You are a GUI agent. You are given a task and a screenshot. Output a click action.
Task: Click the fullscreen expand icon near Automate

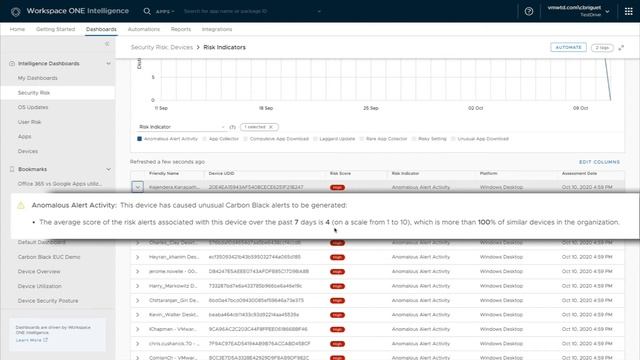tap(621, 48)
